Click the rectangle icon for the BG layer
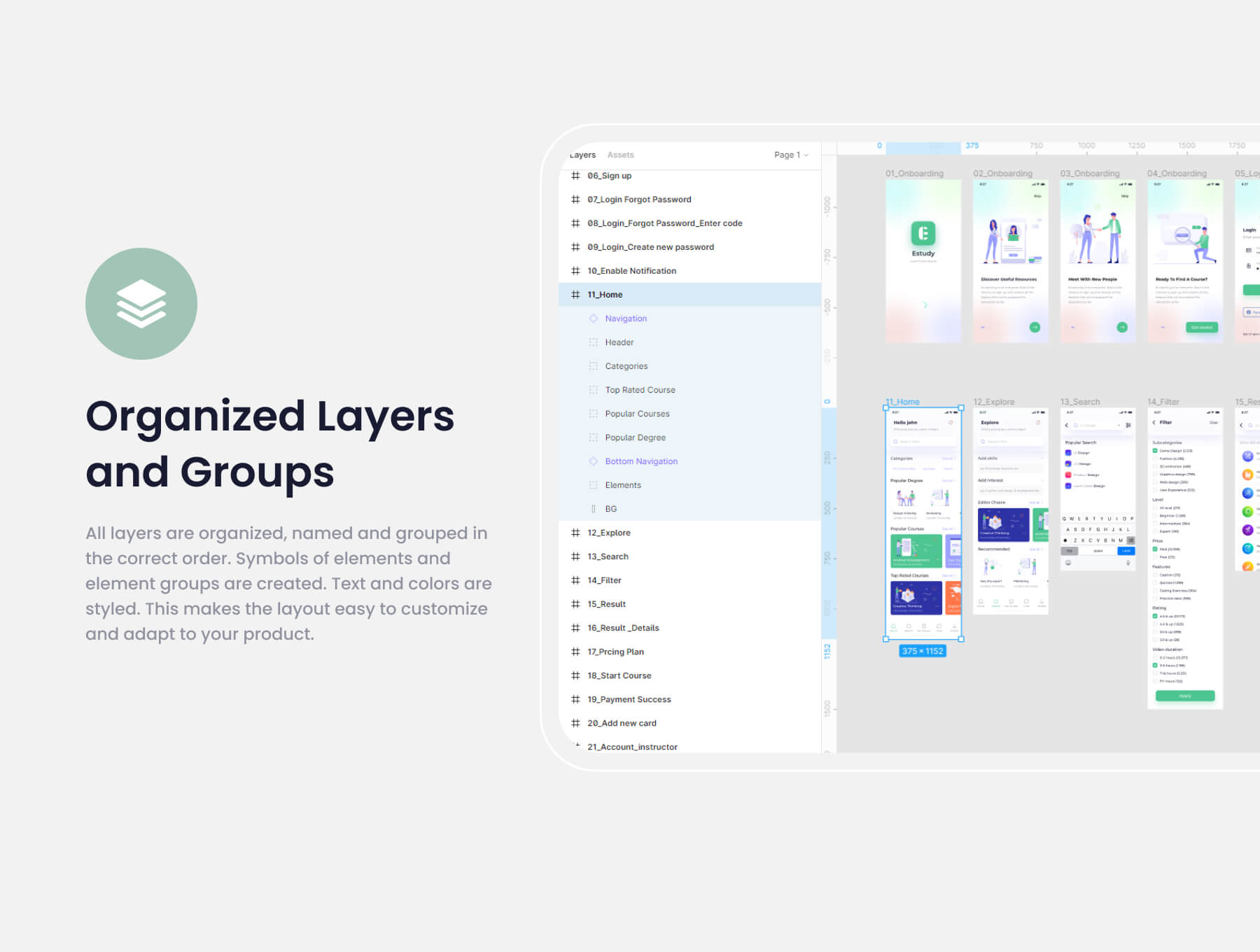Image resolution: width=1260 pixels, height=952 pixels. coord(594,508)
